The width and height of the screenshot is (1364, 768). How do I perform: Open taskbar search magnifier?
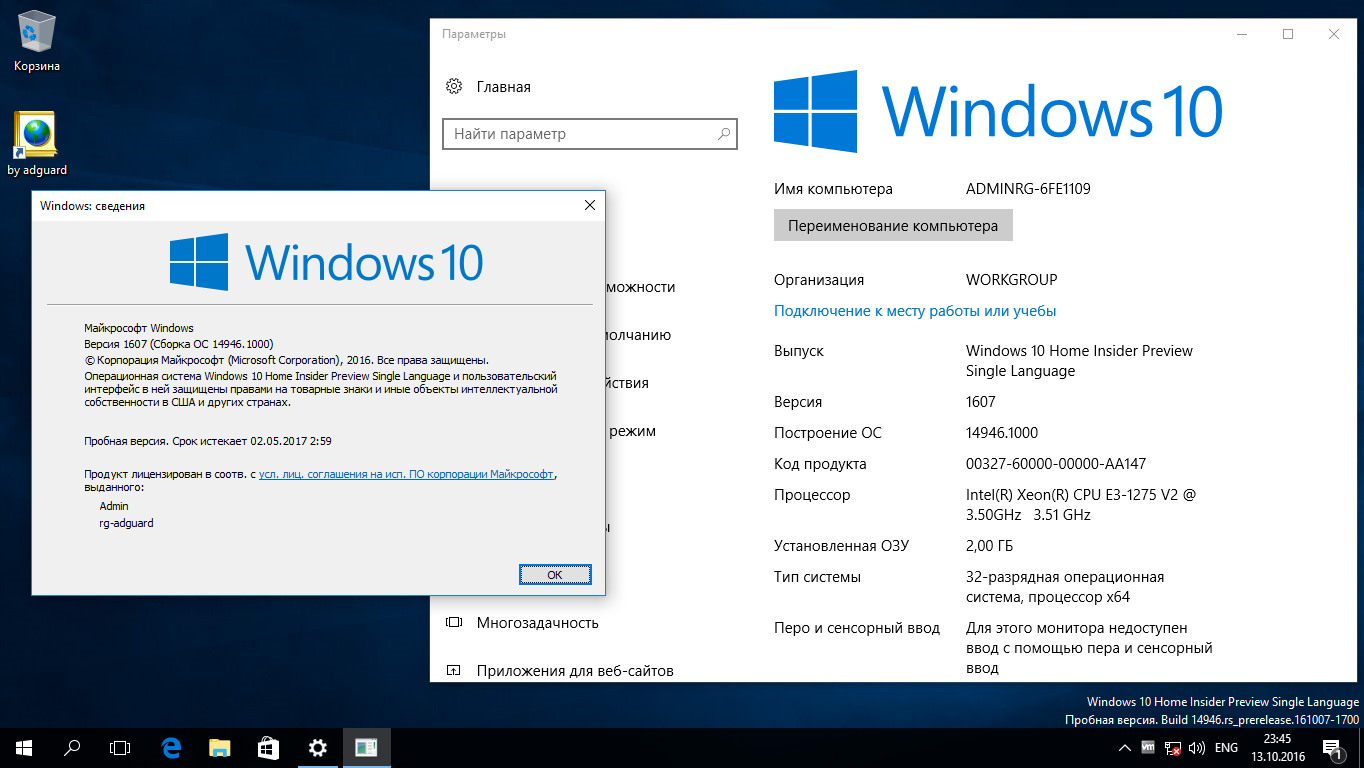72,747
